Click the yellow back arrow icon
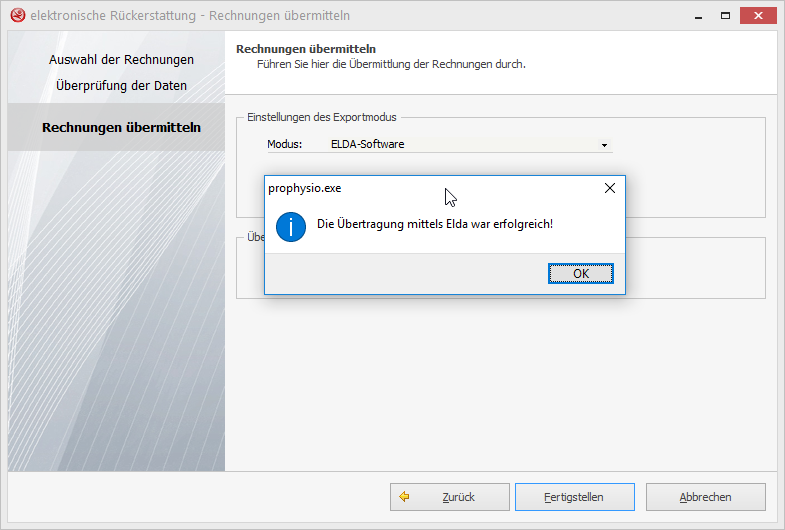The height and width of the screenshot is (530, 785). coord(404,497)
